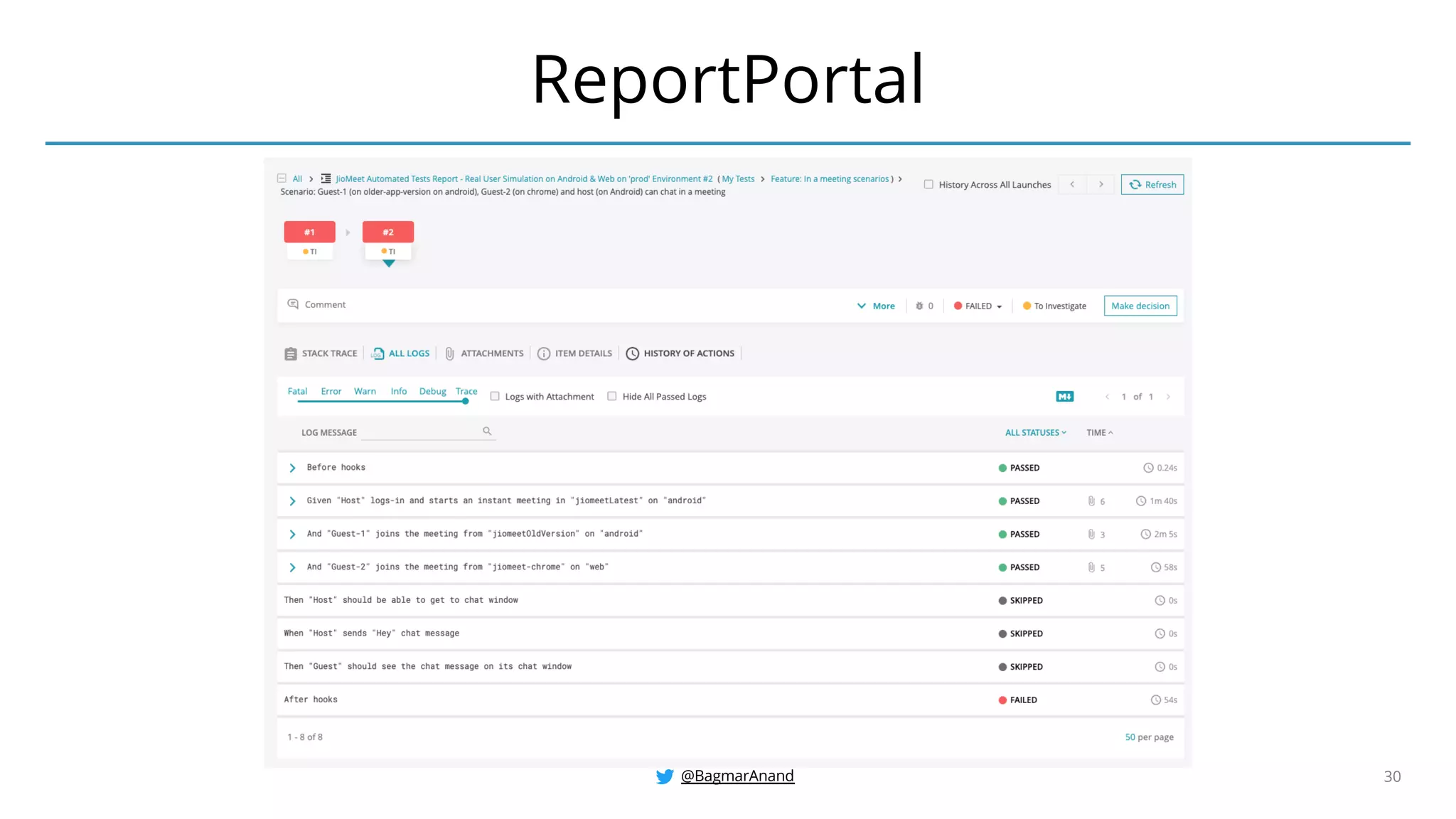Viewport: 1456px width, 819px height.
Task: Expand the More section
Action: [x=876, y=306]
